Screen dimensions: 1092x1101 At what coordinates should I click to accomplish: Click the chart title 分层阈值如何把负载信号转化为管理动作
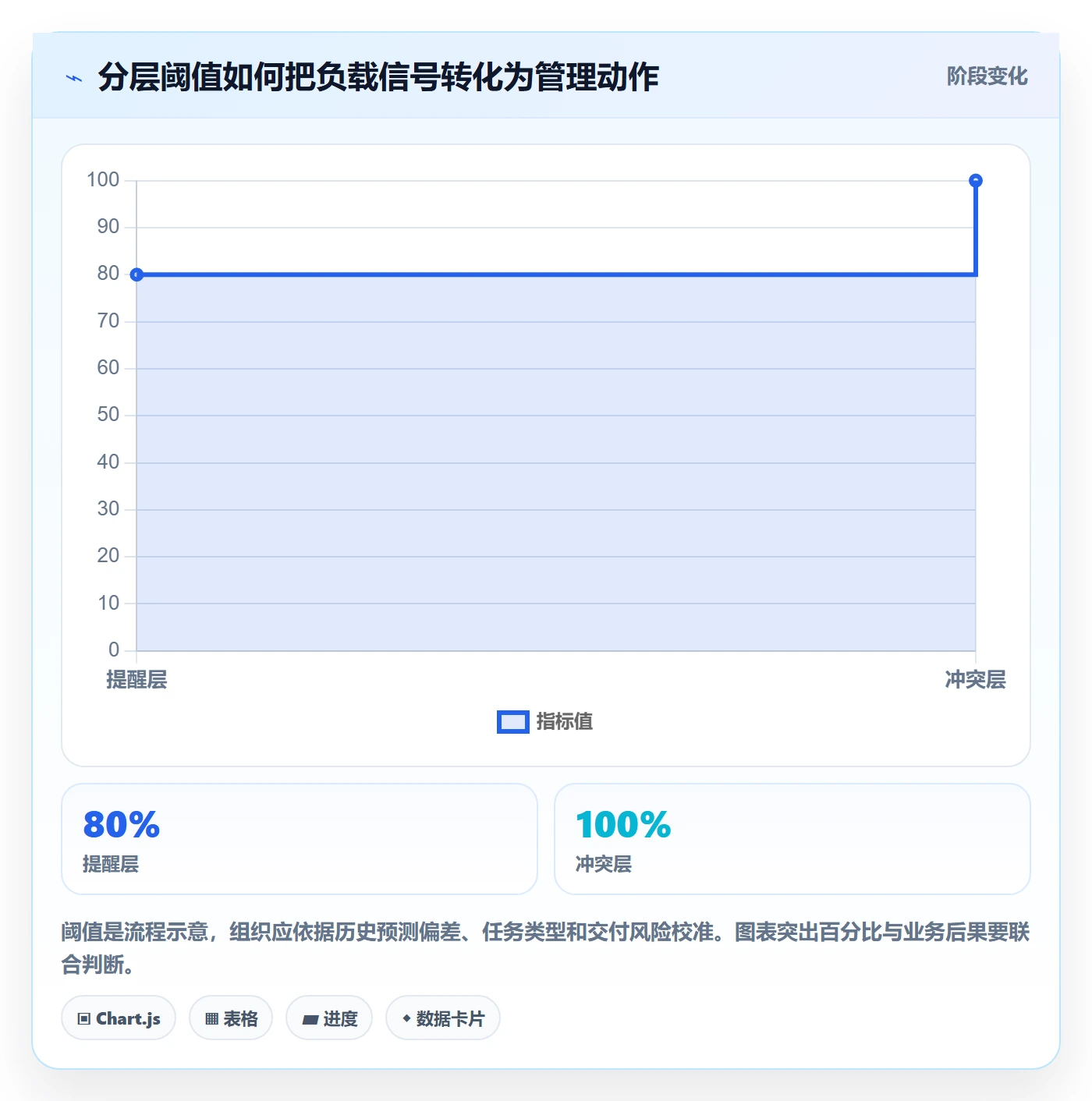pos(378,77)
